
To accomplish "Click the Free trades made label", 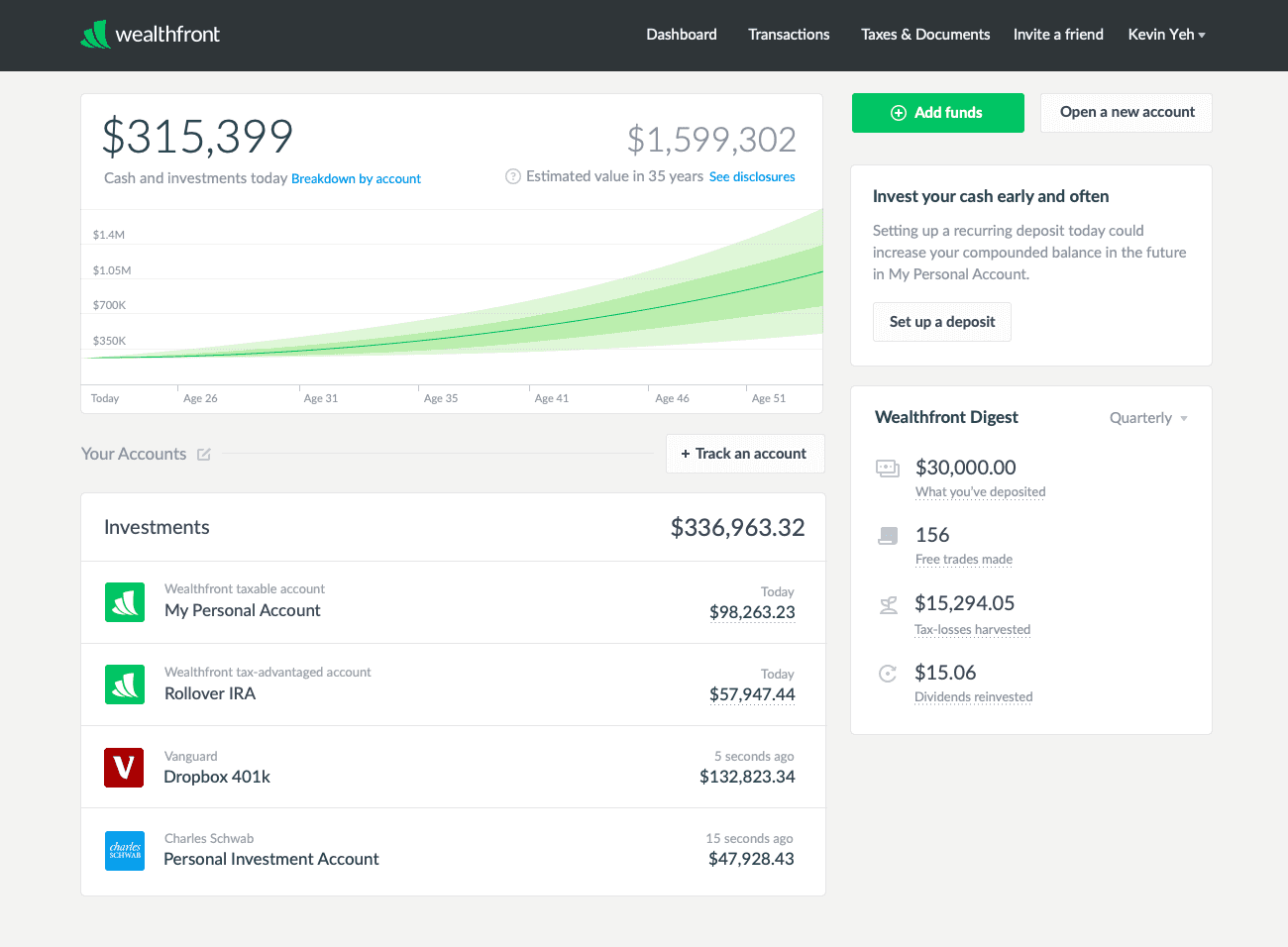I will point(964,560).
